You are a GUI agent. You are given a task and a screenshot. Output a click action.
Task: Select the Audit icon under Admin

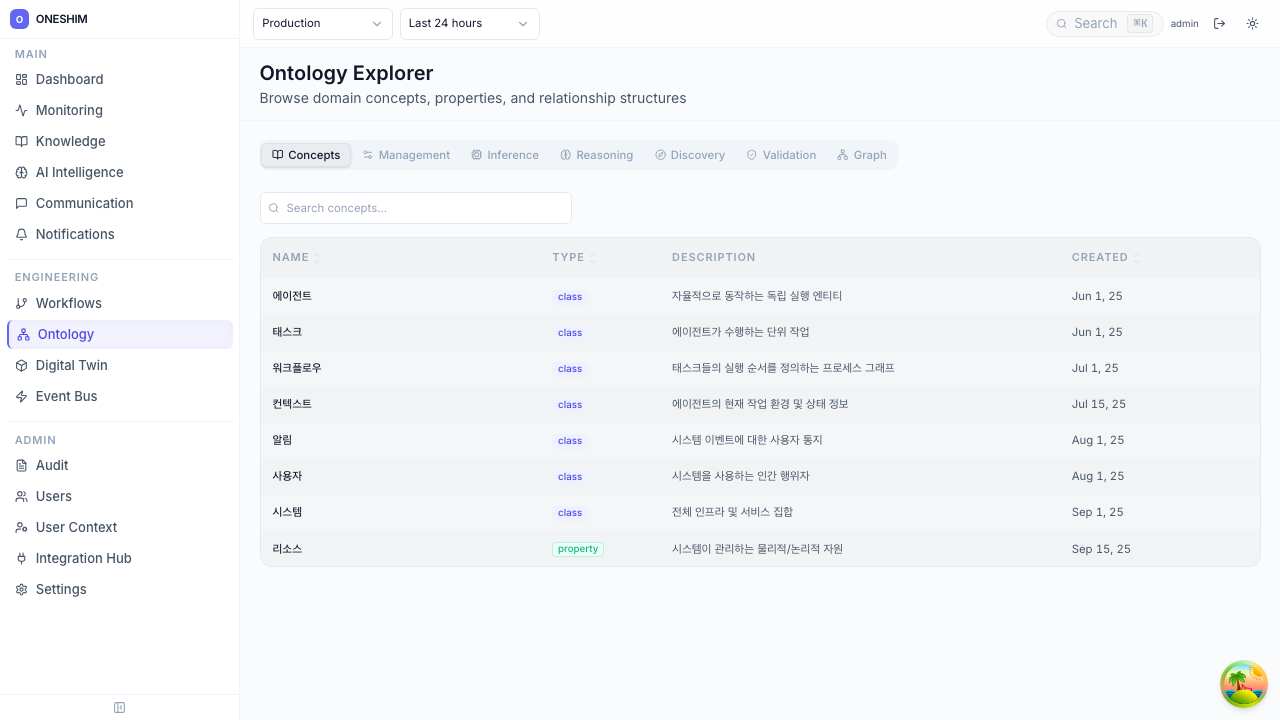pos(21,465)
